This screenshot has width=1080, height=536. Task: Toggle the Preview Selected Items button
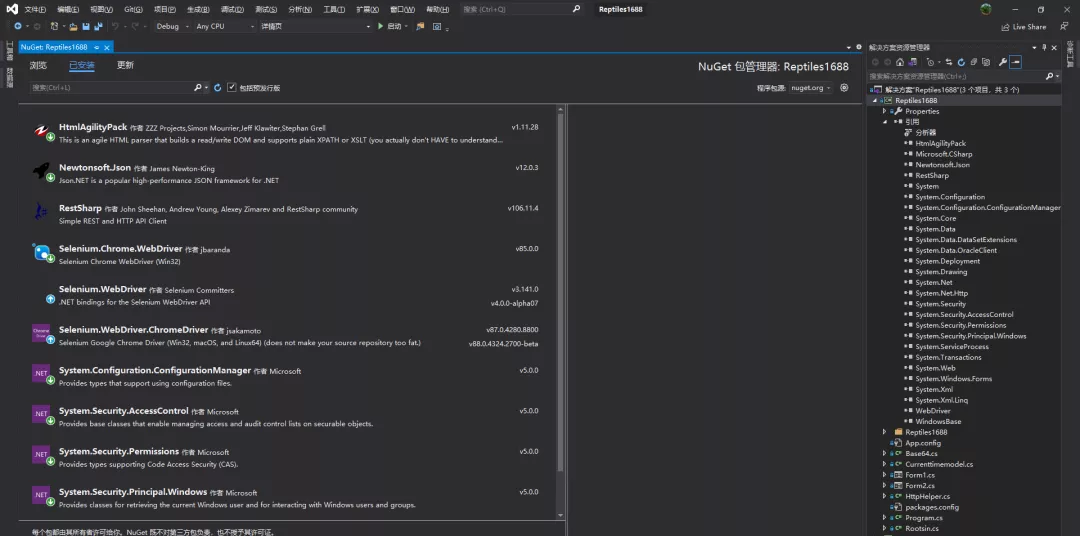click(1015, 62)
